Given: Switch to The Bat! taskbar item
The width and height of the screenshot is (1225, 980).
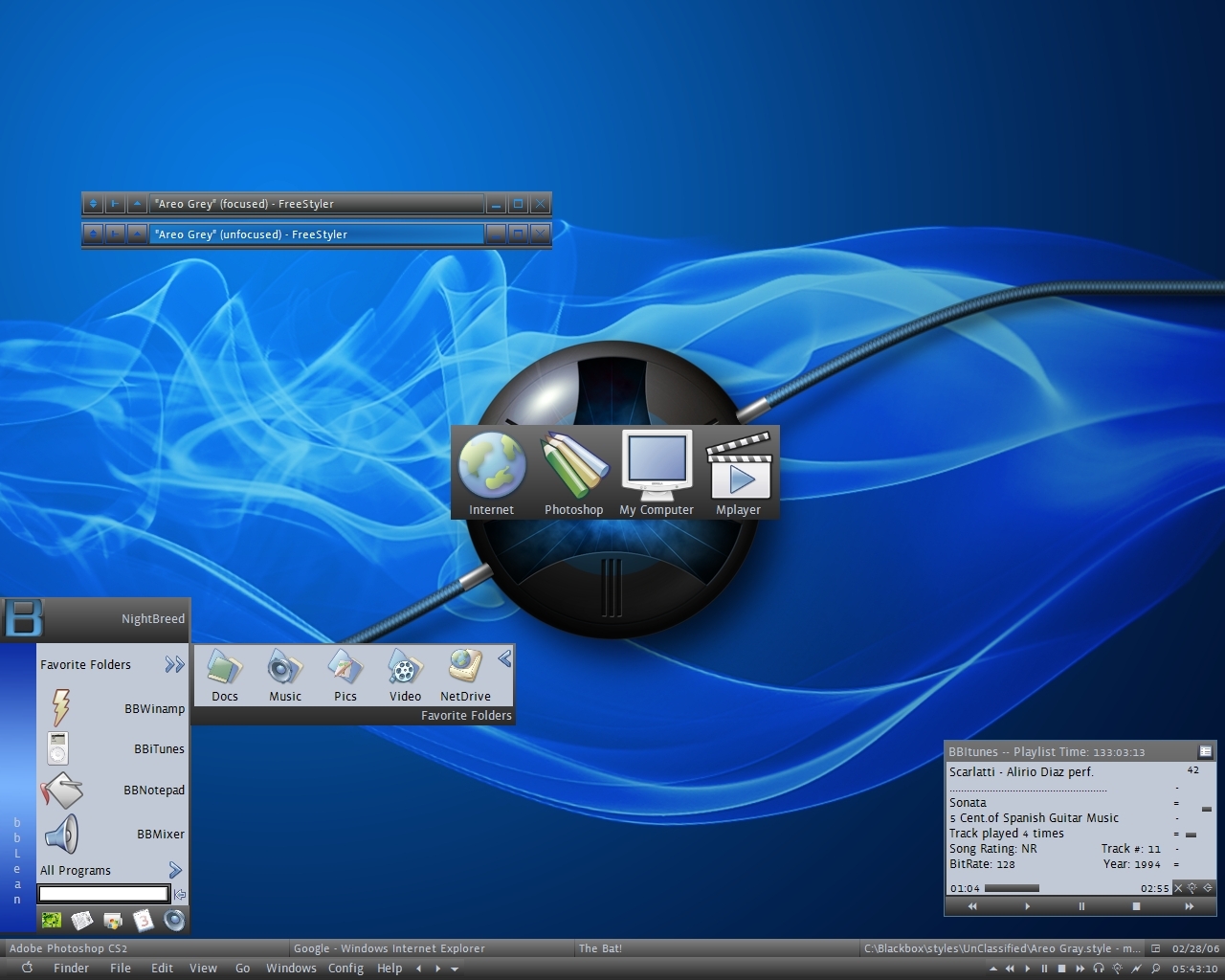Looking at the screenshot, I should click(x=715, y=948).
